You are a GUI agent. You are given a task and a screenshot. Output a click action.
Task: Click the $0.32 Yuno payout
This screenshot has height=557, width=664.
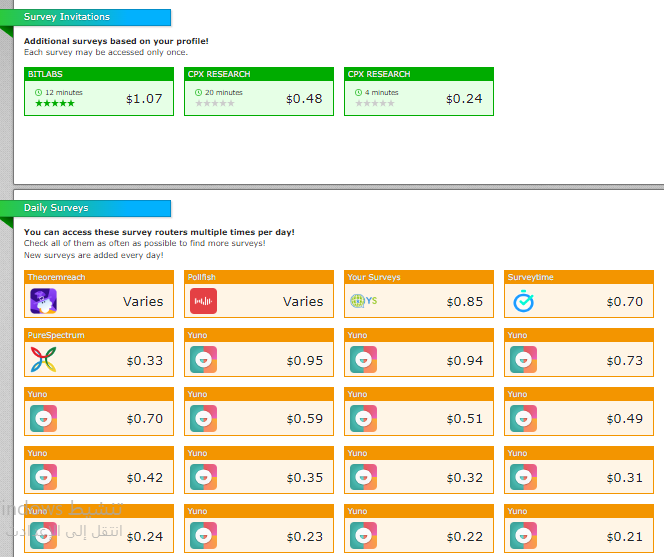click(465, 477)
